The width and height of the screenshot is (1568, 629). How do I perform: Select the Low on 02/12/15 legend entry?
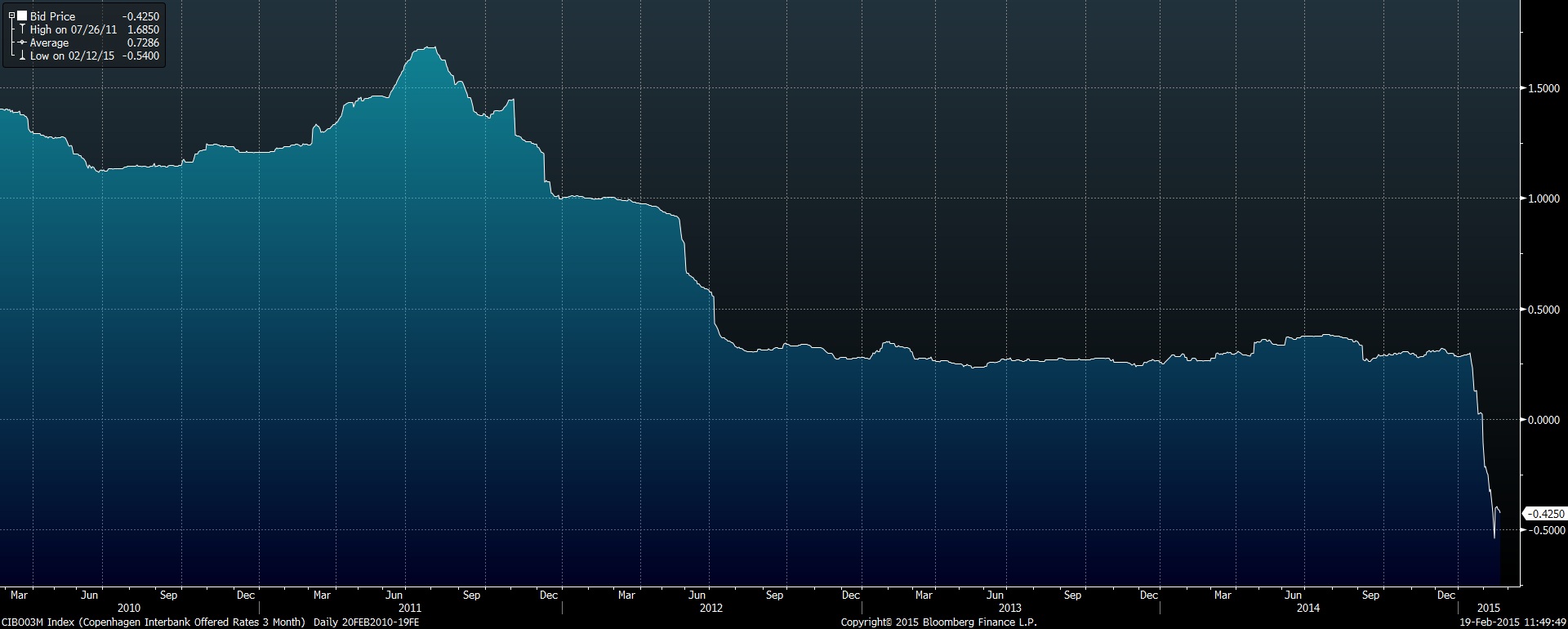pyautogui.click(x=72, y=56)
